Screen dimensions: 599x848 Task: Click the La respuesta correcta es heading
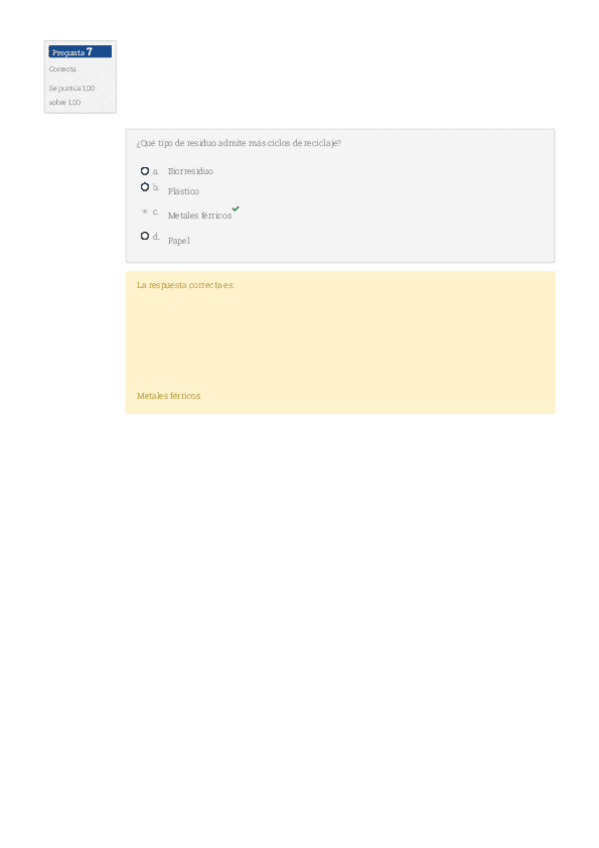[185, 285]
